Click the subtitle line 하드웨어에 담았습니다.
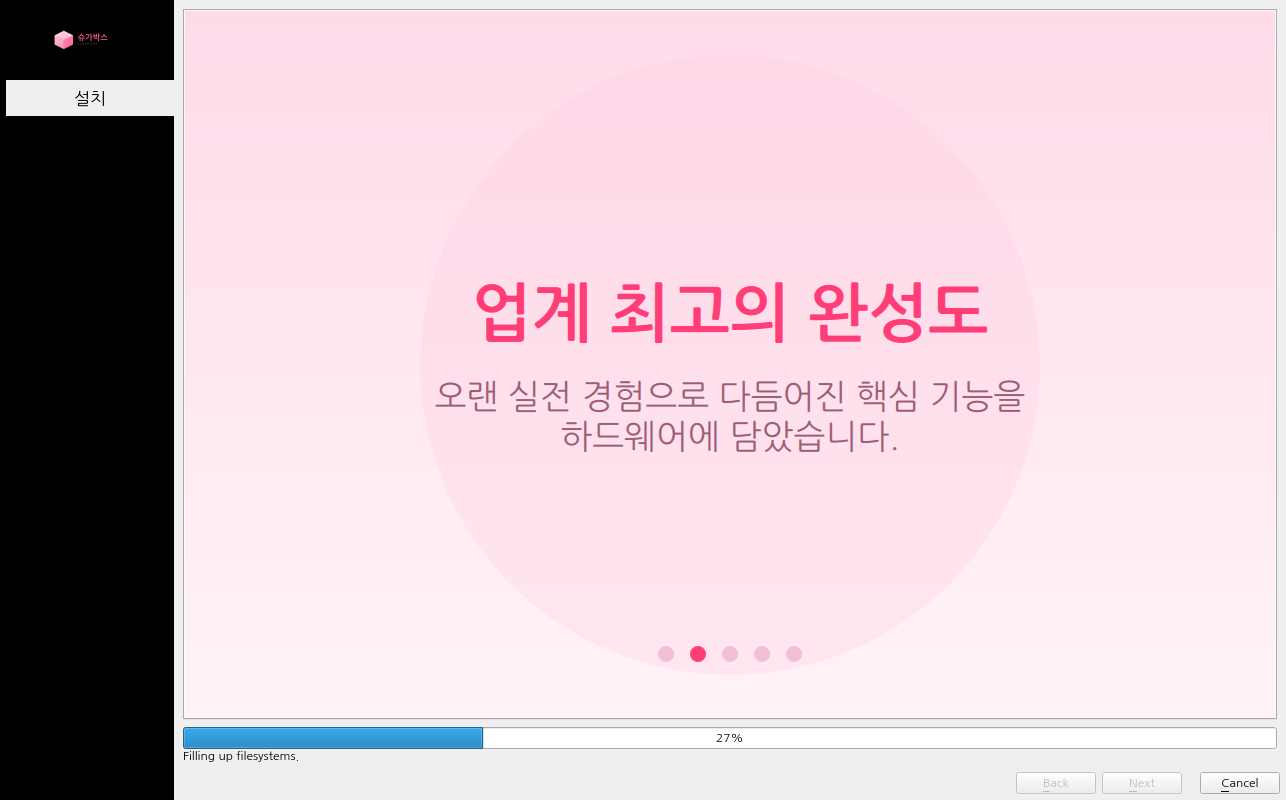The width and height of the screenshot is (1286, 800). [730, 436]
